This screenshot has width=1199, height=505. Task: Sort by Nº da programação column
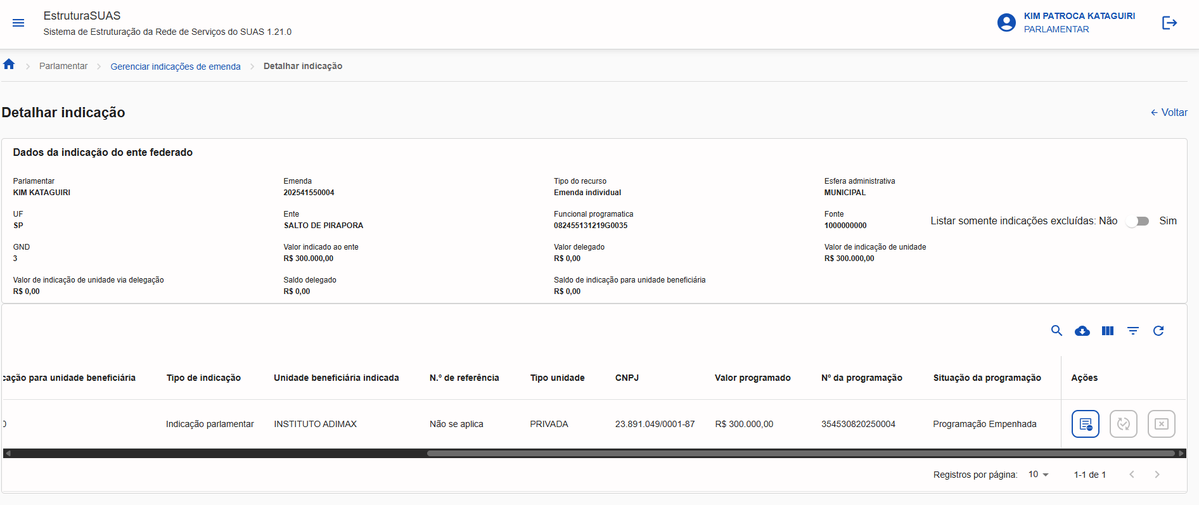point(862,378)
